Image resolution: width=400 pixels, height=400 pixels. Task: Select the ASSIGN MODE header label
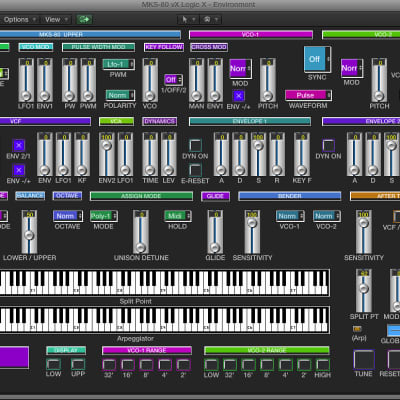coord(141,196)
